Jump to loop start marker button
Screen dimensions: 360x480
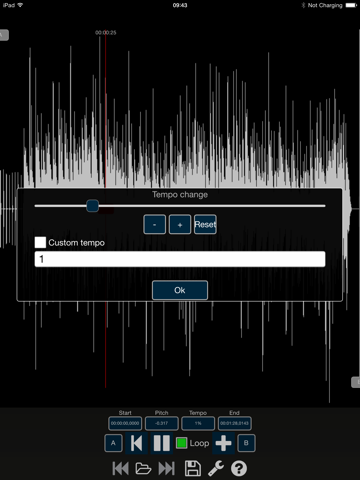[136, 443]
